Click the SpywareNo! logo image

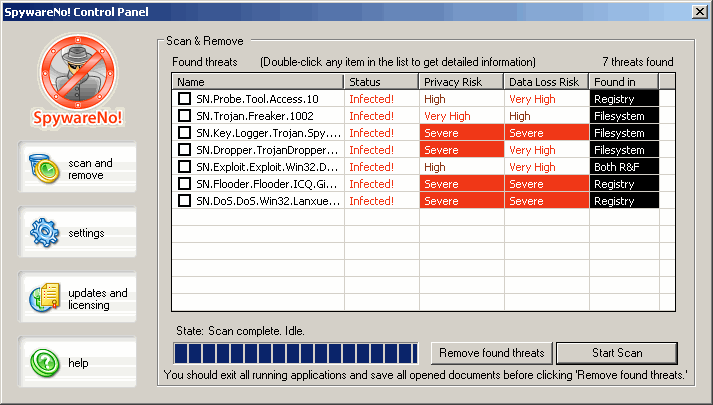click(77, 80)
